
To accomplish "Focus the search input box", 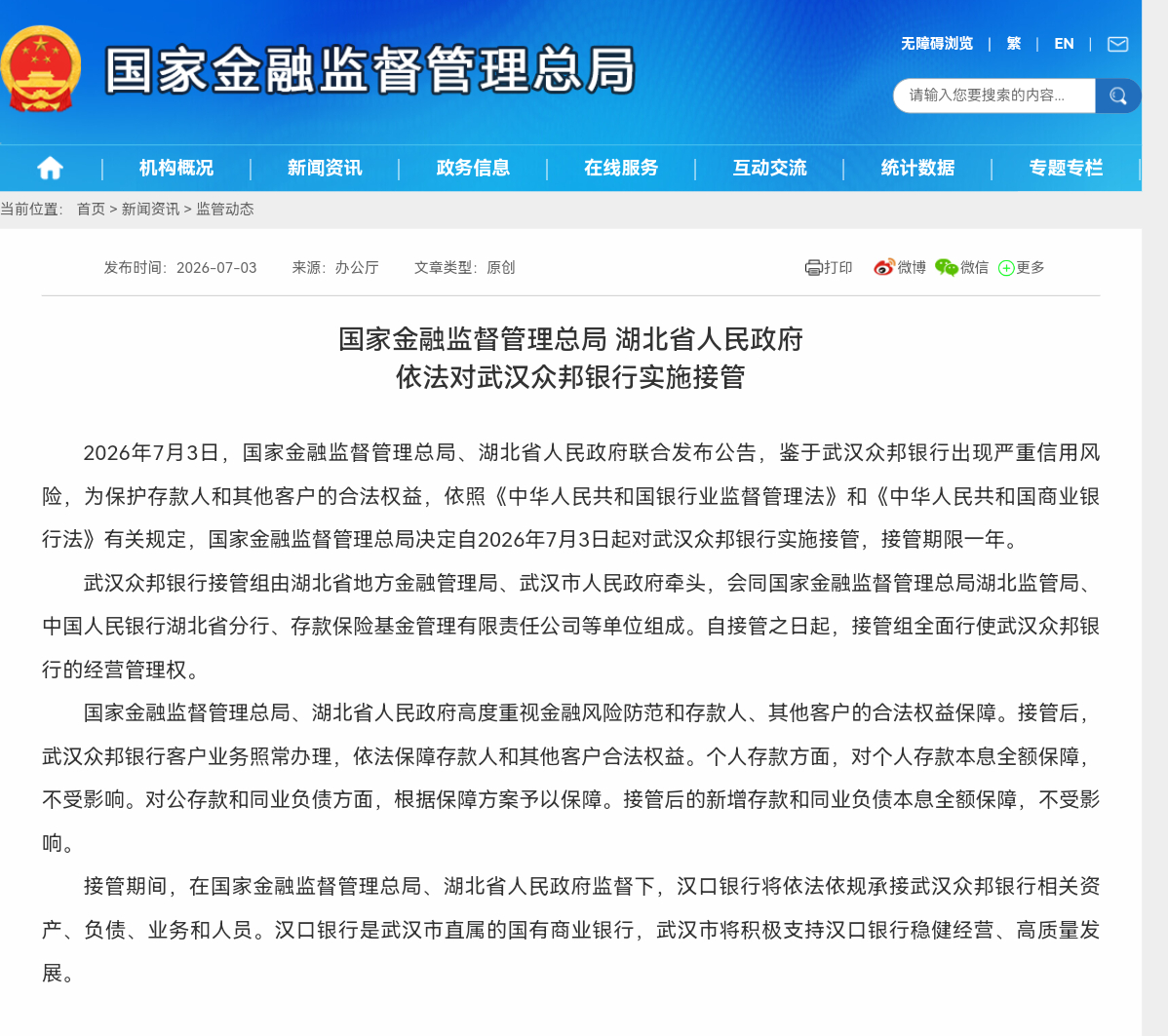I will 994,96.
